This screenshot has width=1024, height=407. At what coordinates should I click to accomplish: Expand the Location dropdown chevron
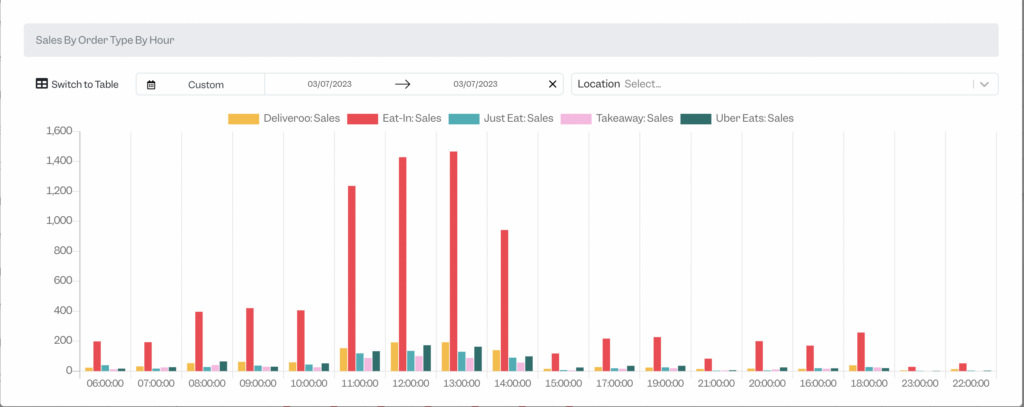point(985,84)
